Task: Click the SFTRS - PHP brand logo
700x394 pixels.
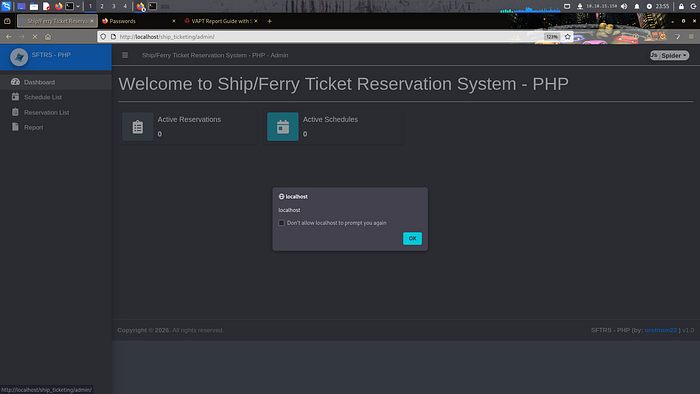Action: 19,57
